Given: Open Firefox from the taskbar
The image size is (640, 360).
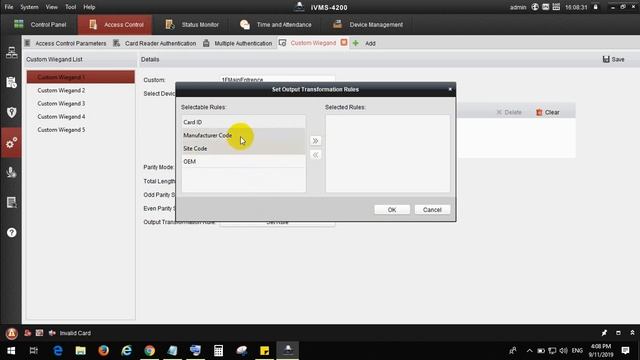Looking at the screenshot, I should pyautogui.click(x=103, y=350).
